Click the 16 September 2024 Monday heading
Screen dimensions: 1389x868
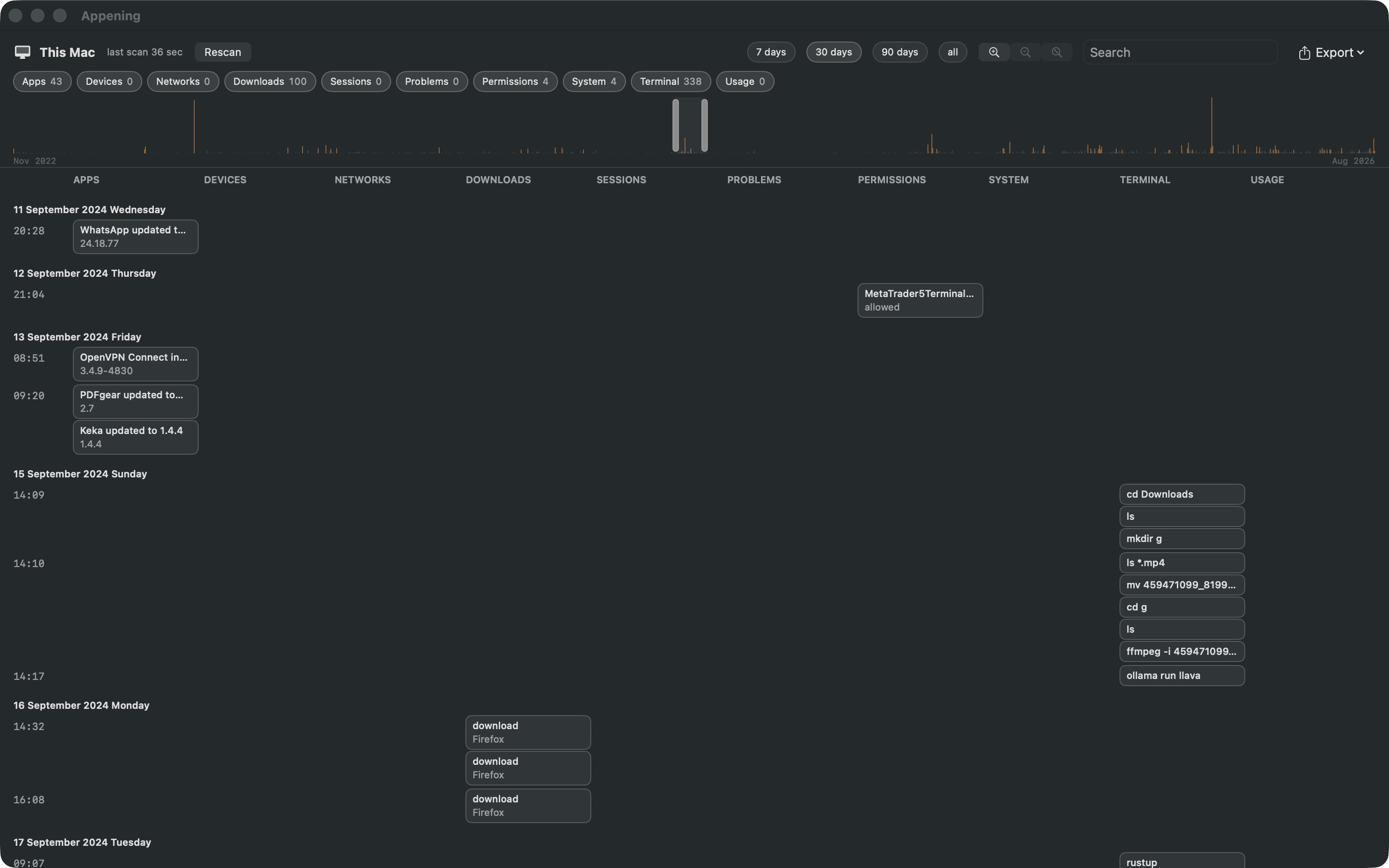point(82,705)
